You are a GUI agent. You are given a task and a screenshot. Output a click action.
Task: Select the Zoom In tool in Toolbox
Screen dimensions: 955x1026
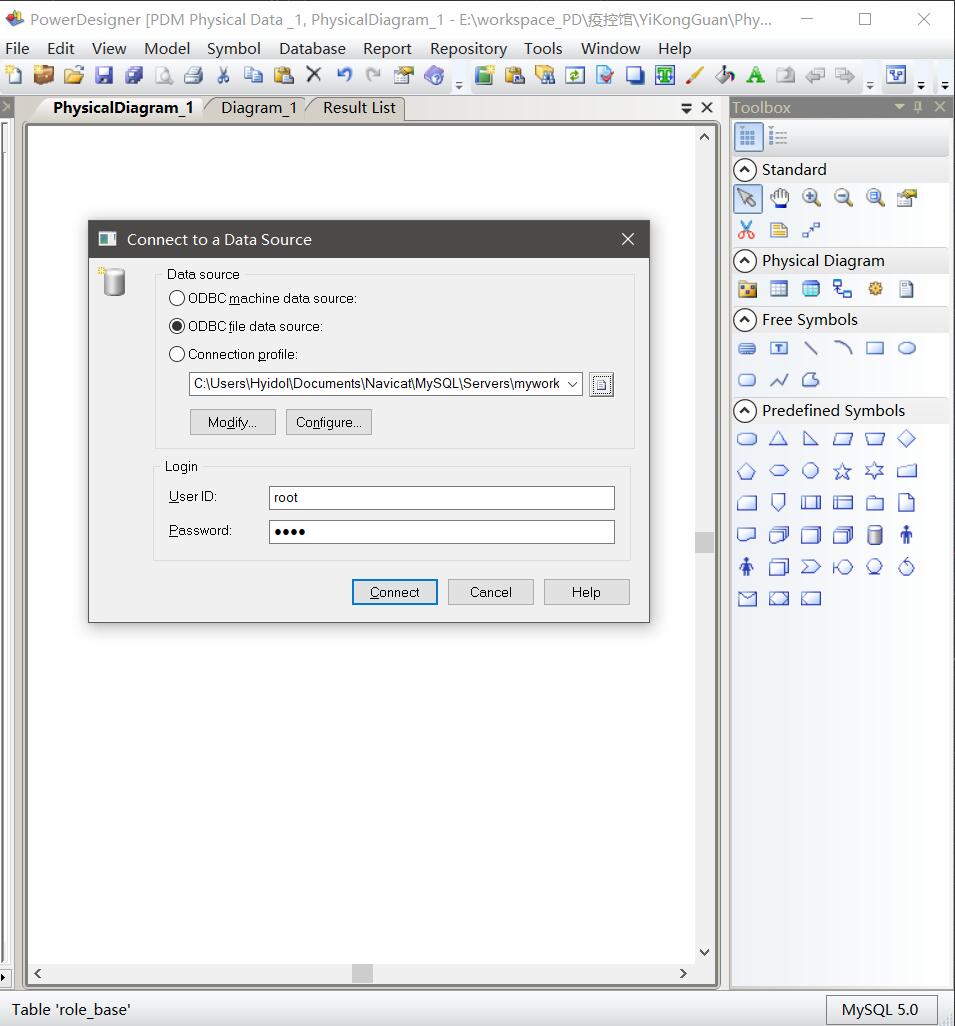coord(811,198)
